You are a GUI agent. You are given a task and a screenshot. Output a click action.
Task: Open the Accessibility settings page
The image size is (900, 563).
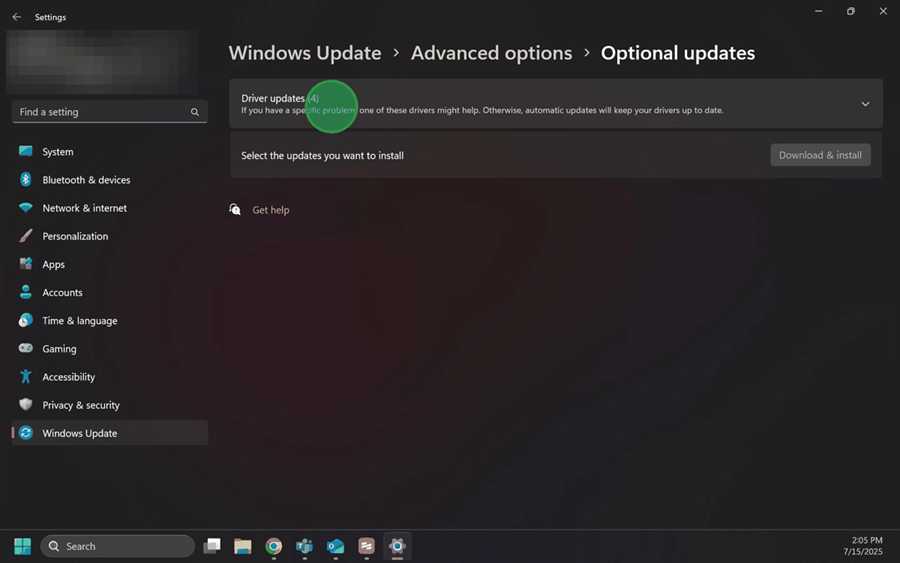pos(68,377)
